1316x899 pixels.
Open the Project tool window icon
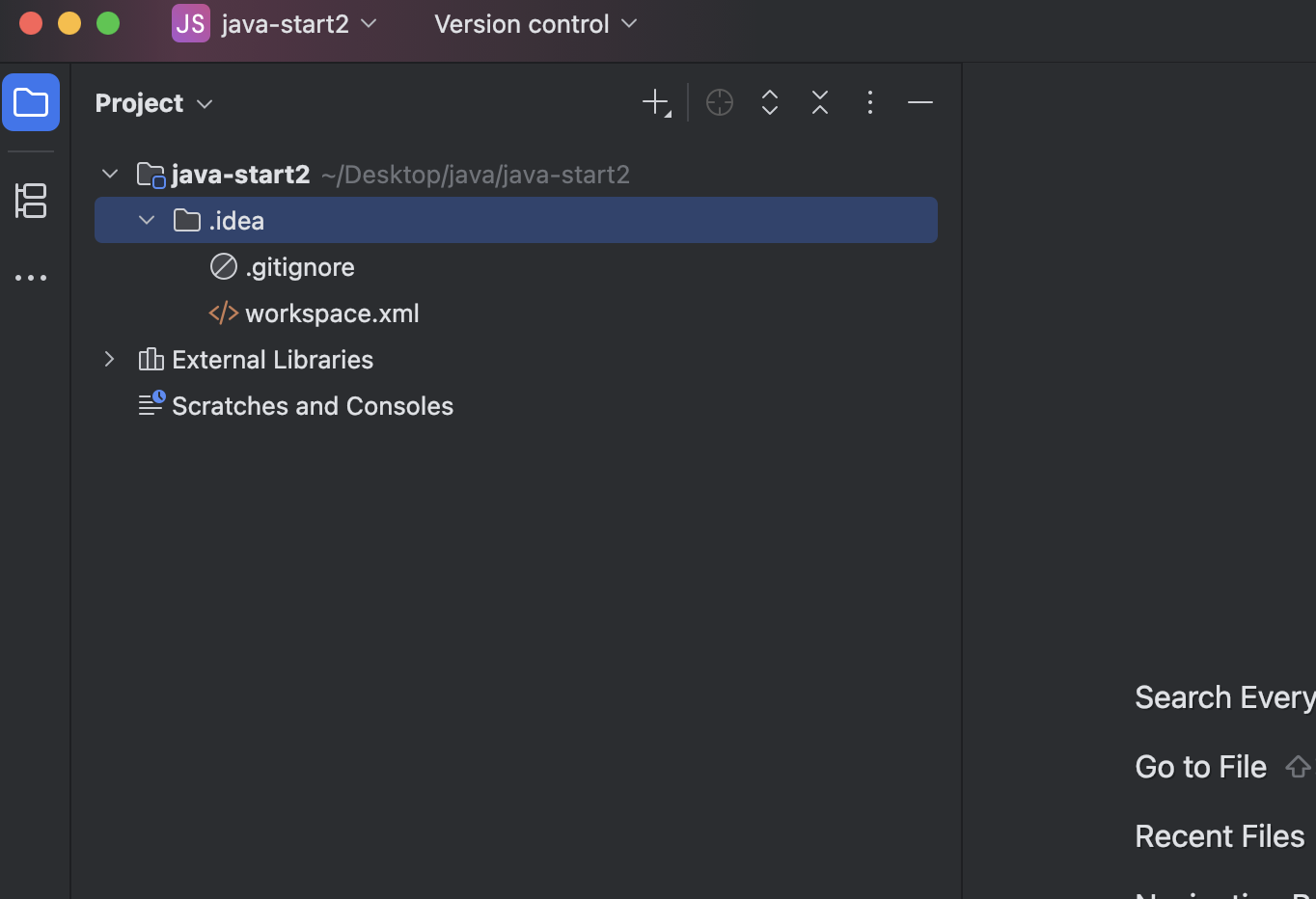(31, 102)
